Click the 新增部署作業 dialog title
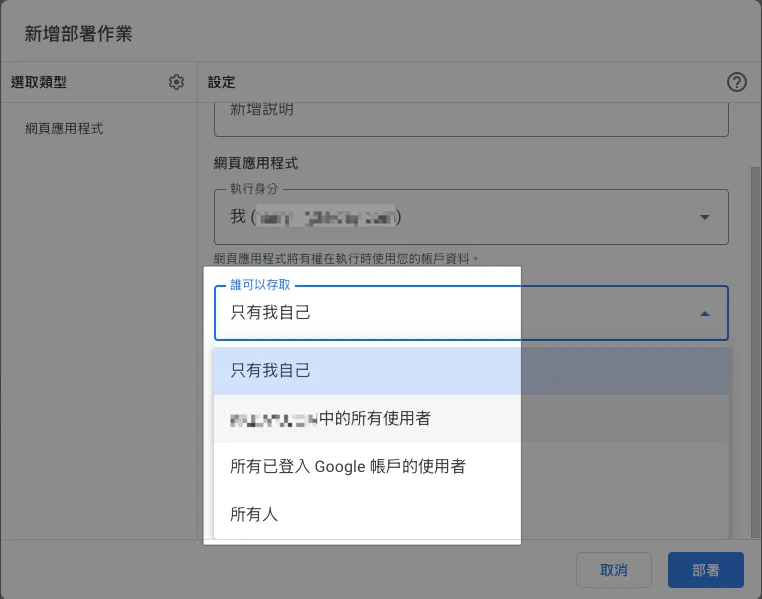Screen dimensions: 762x599 point(78,34)
